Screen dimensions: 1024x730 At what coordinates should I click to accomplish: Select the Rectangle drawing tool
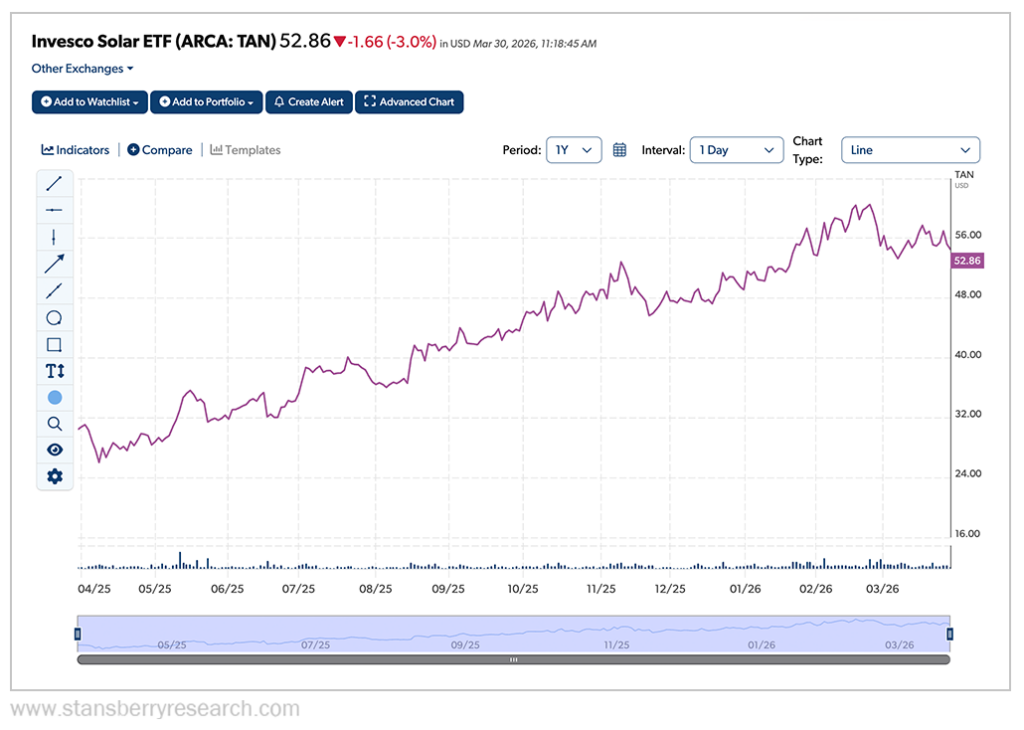coord(54,344)
